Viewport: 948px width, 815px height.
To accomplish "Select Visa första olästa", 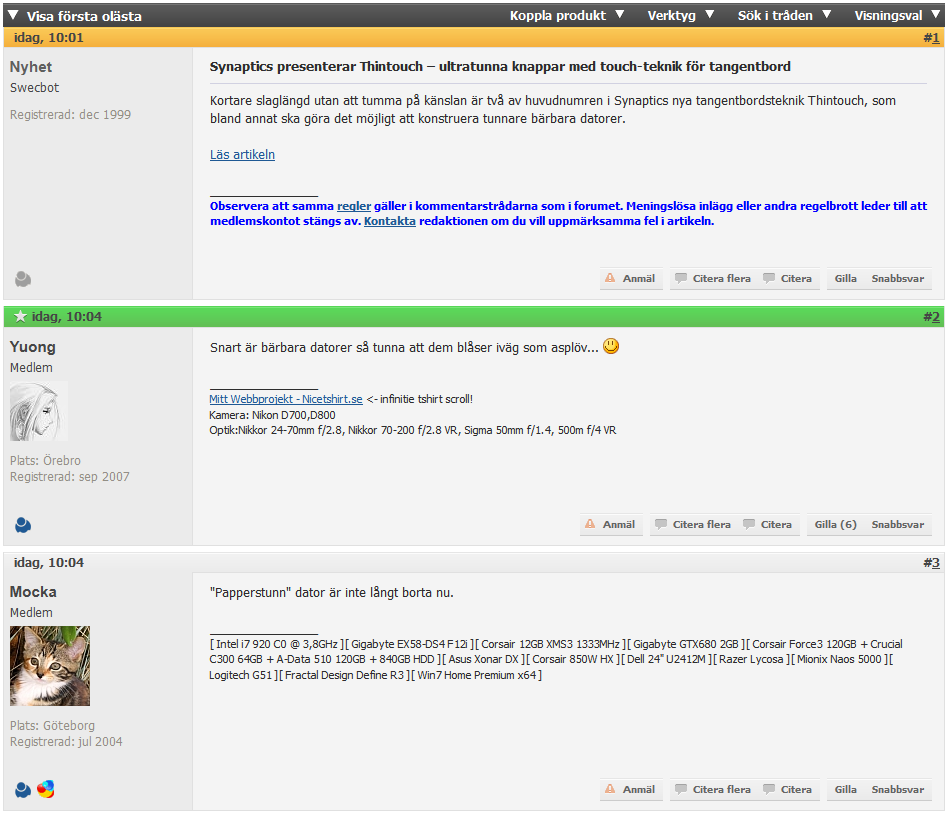I will [76, 16].
